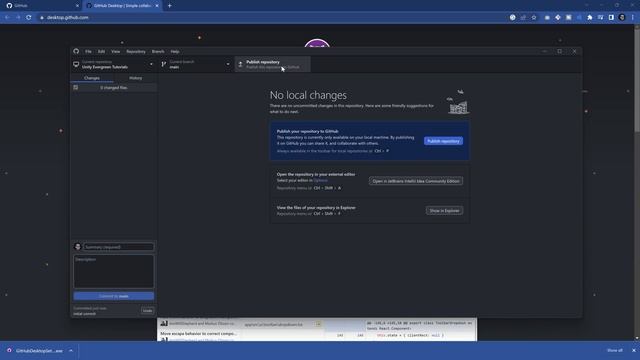
Task: Click the GitHub Desktop octocat logo icon
Action: (x=76, y=51)
